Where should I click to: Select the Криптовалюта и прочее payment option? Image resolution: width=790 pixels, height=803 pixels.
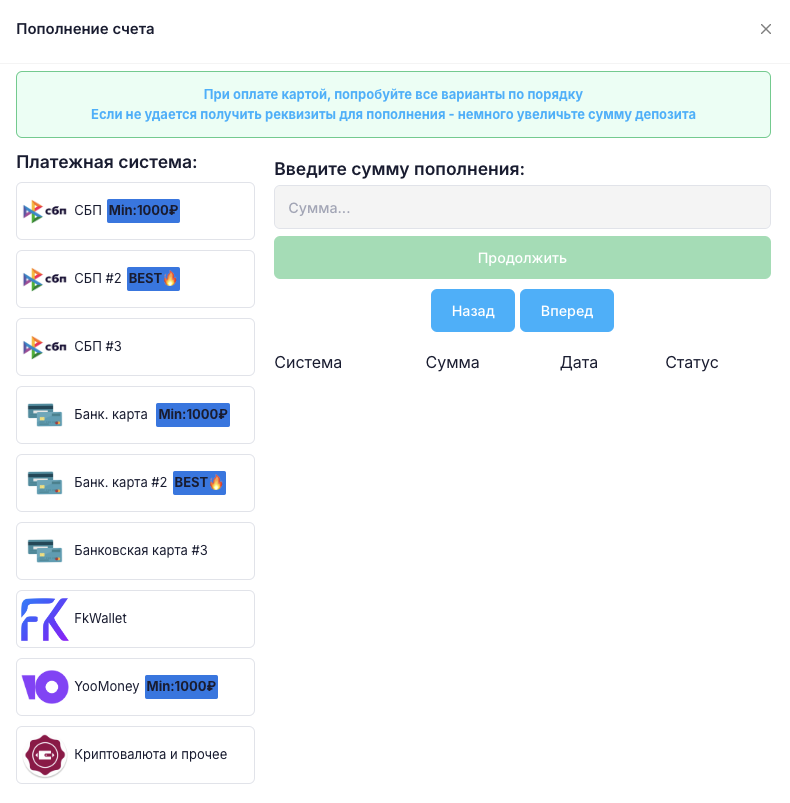150,755
